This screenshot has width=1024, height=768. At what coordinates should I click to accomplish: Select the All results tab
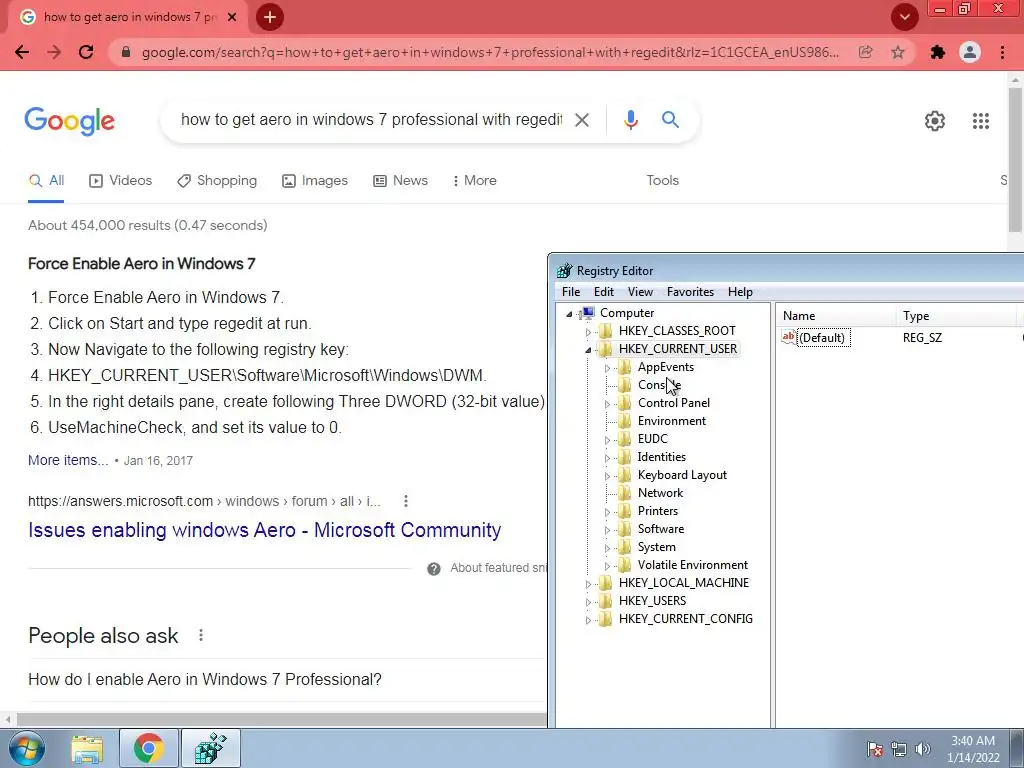[x=46, y=181]
